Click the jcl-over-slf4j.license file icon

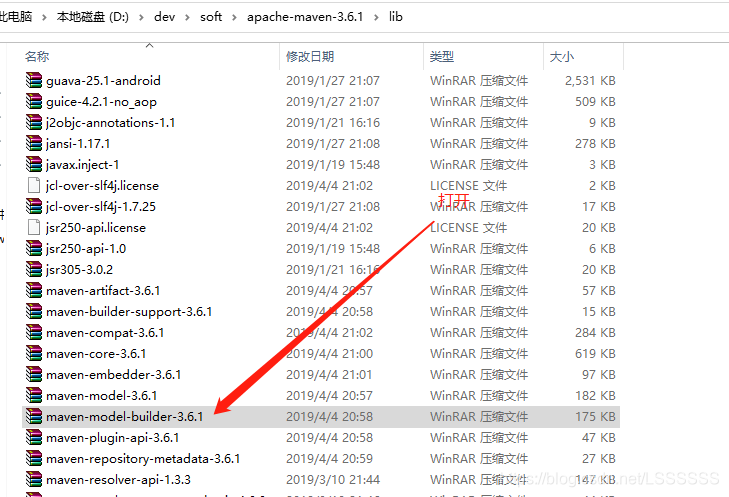tap(34, 186)
